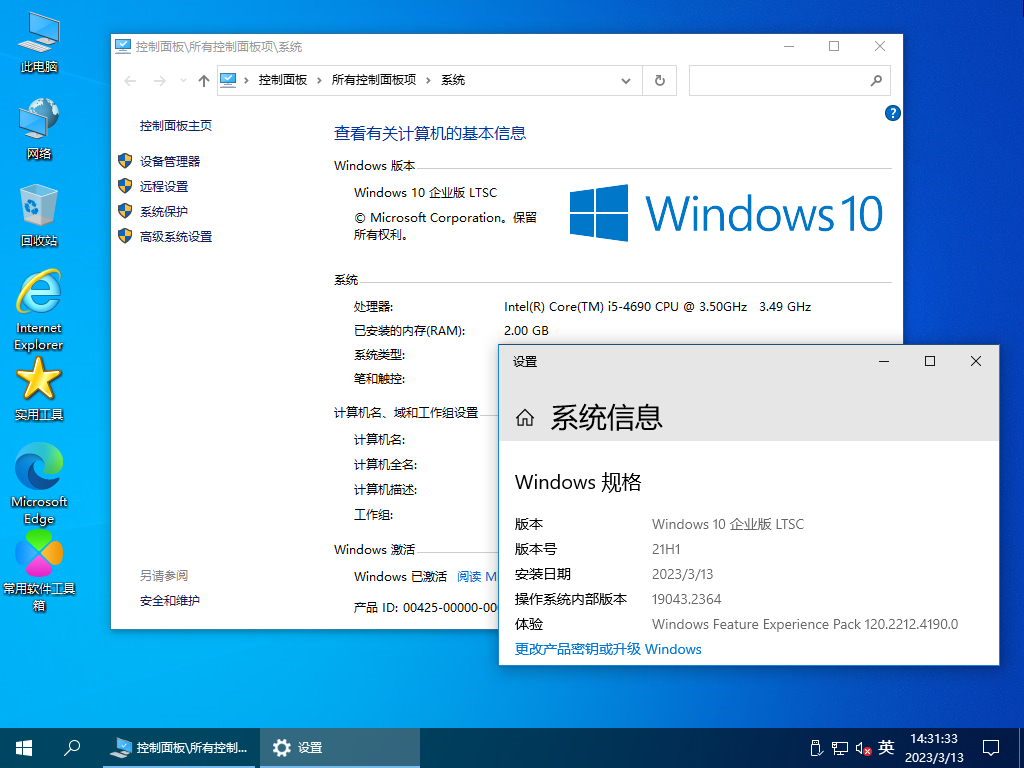Minimize the 设置 window
This screenshot has width=1024, height=768.
tap(884, 361)
